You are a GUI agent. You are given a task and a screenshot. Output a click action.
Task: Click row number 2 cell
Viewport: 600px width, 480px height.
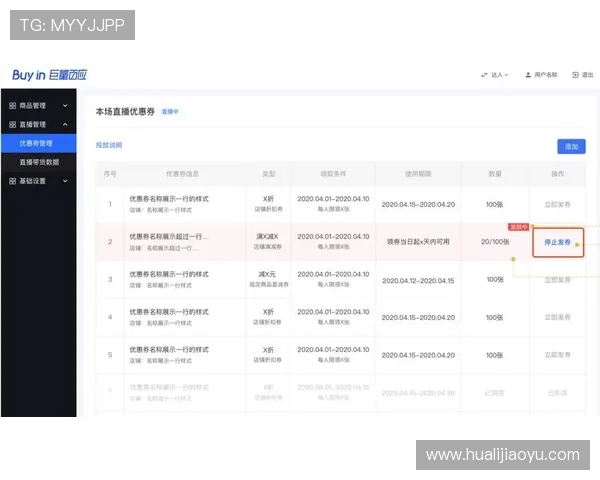(110, 242)
